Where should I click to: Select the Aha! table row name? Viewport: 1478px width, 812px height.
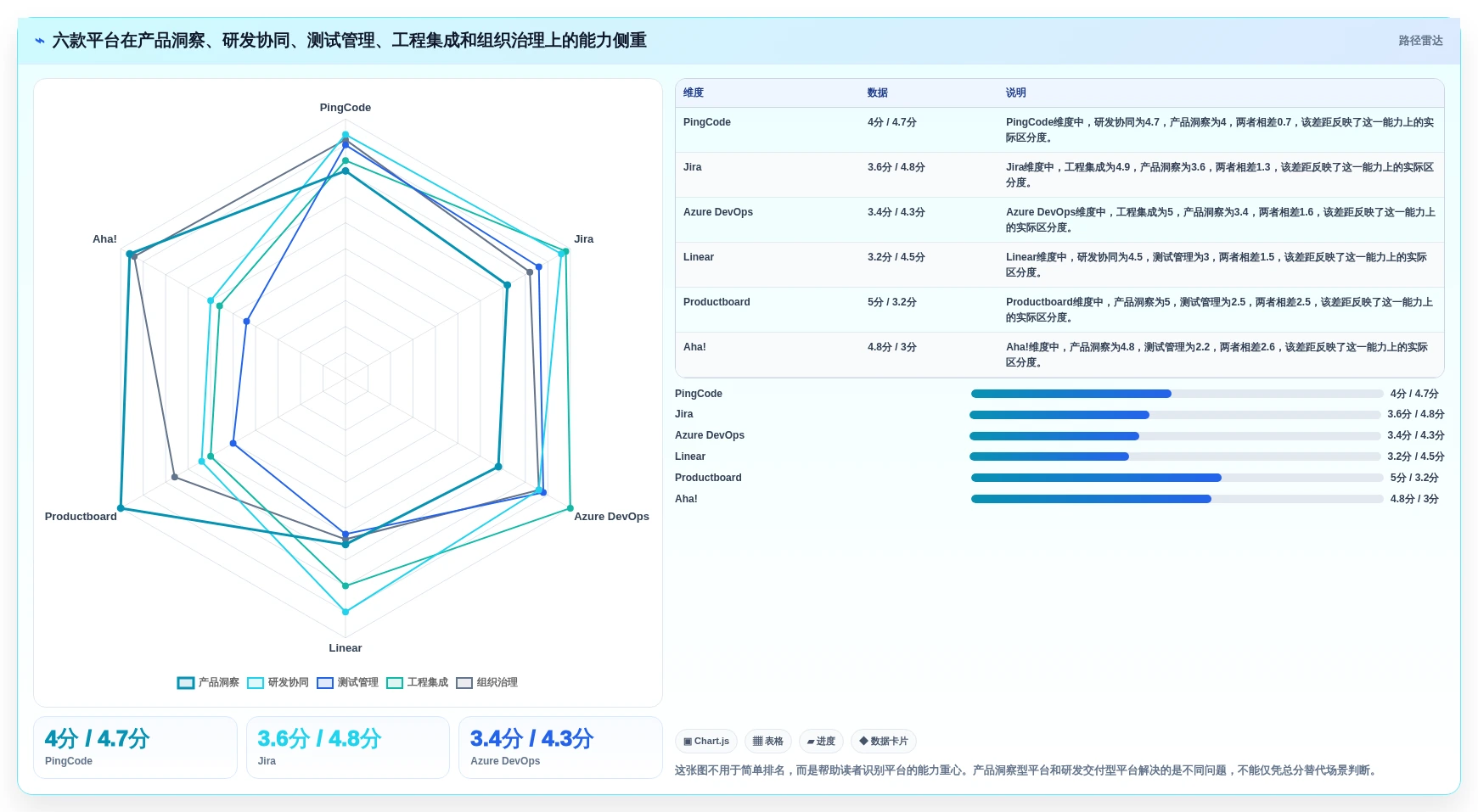[694, 347]
